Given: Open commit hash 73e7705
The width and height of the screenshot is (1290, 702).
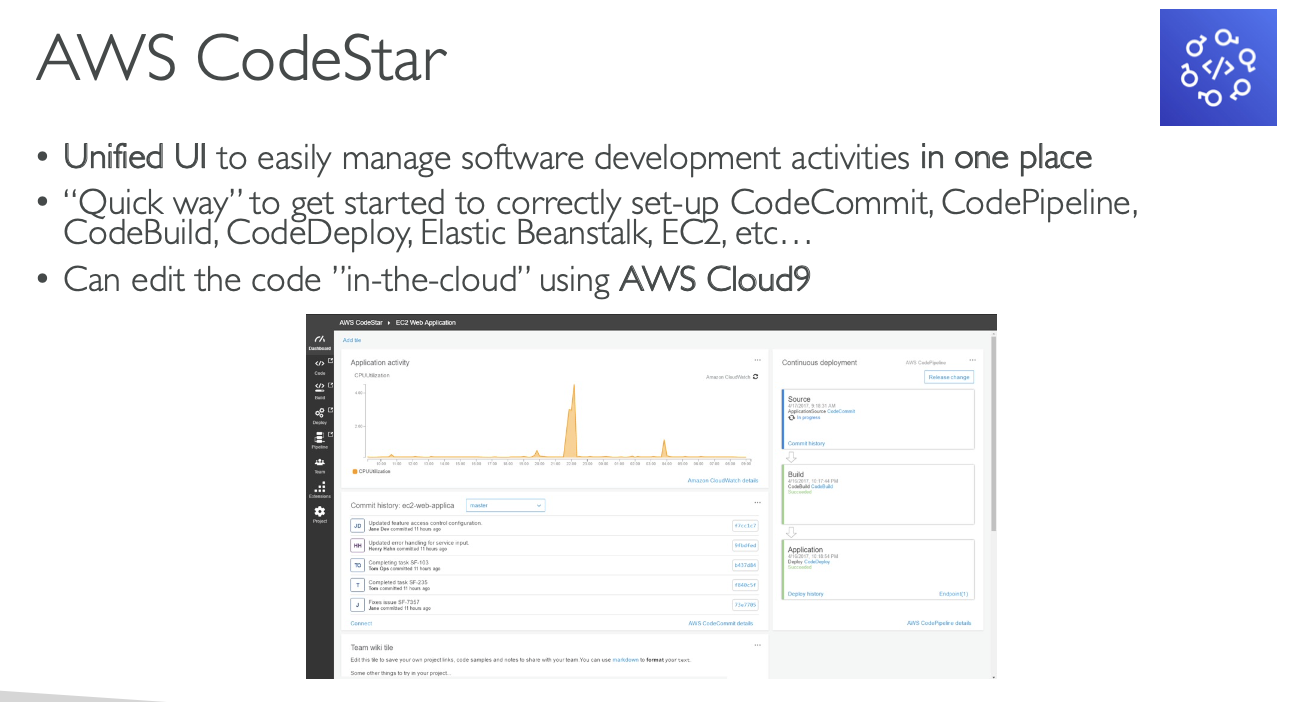Looking at the screenshot, I should (x=745, y=605).
